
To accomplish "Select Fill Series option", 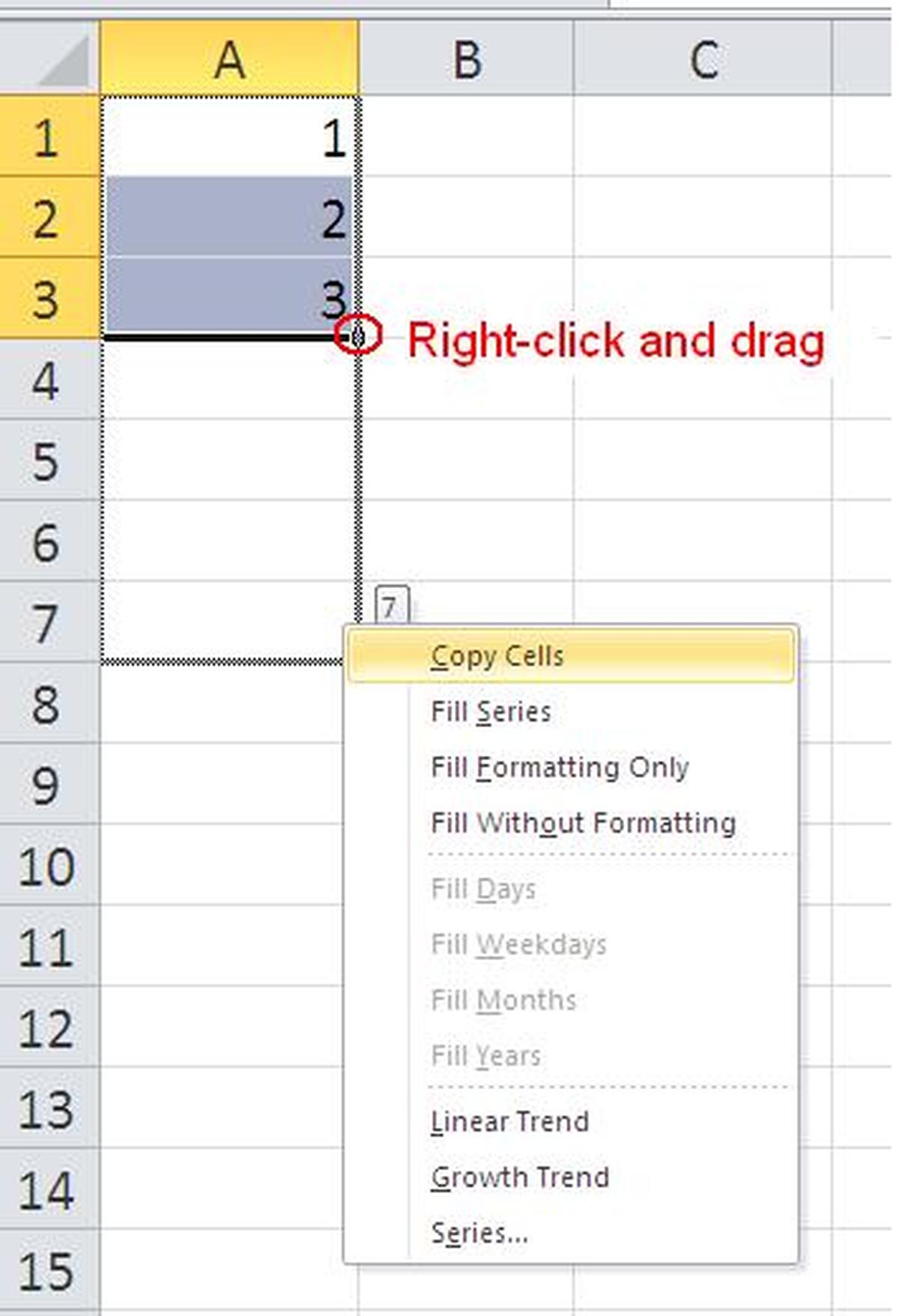I will (x=490, y=711).
